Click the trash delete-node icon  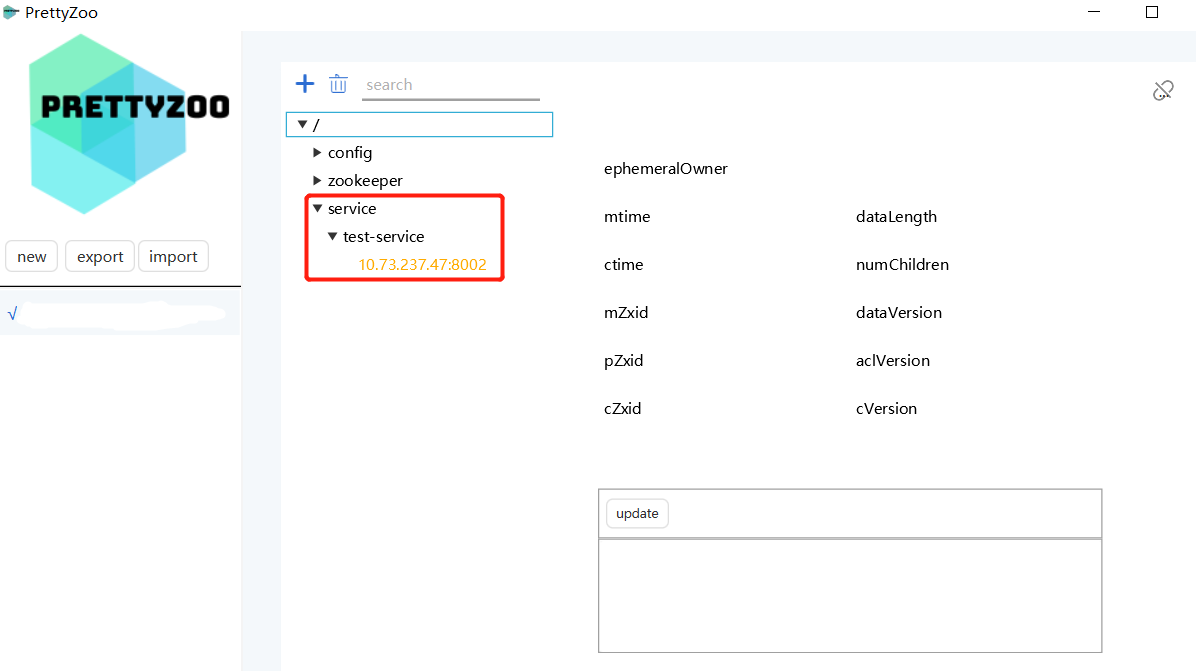click(x=339, y=84)
